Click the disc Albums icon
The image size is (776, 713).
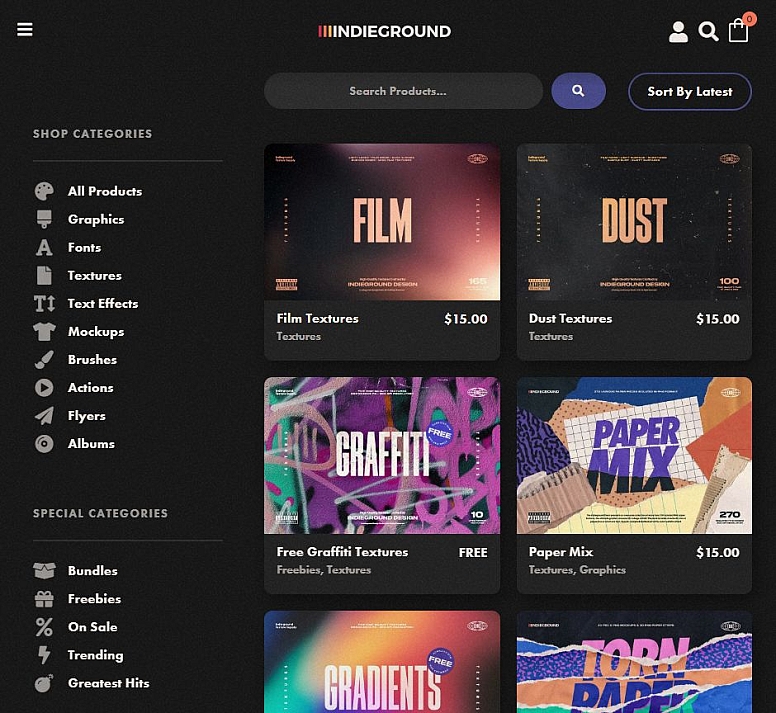click(44, 444)
